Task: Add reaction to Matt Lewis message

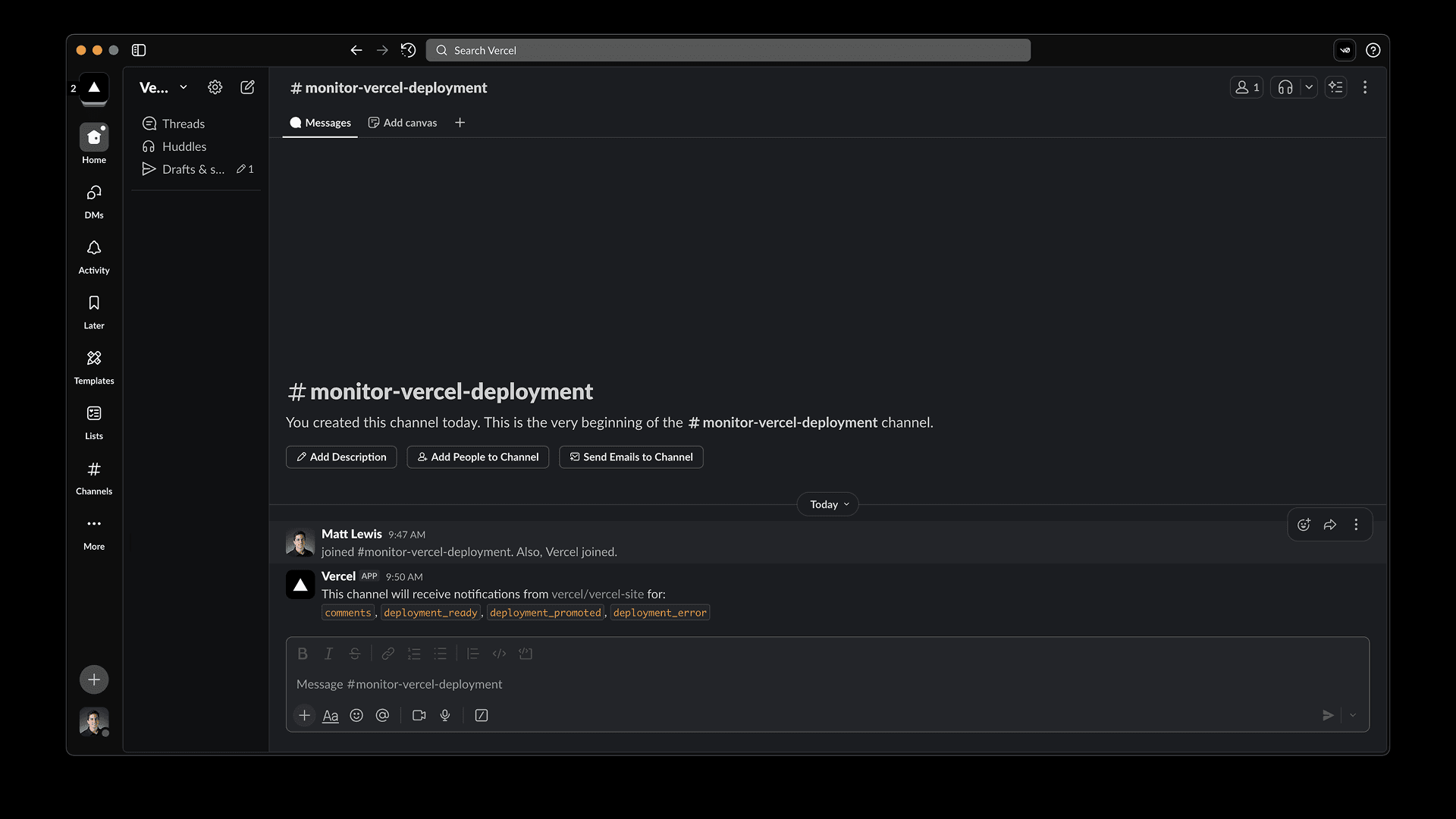Action: point(1304,525)
